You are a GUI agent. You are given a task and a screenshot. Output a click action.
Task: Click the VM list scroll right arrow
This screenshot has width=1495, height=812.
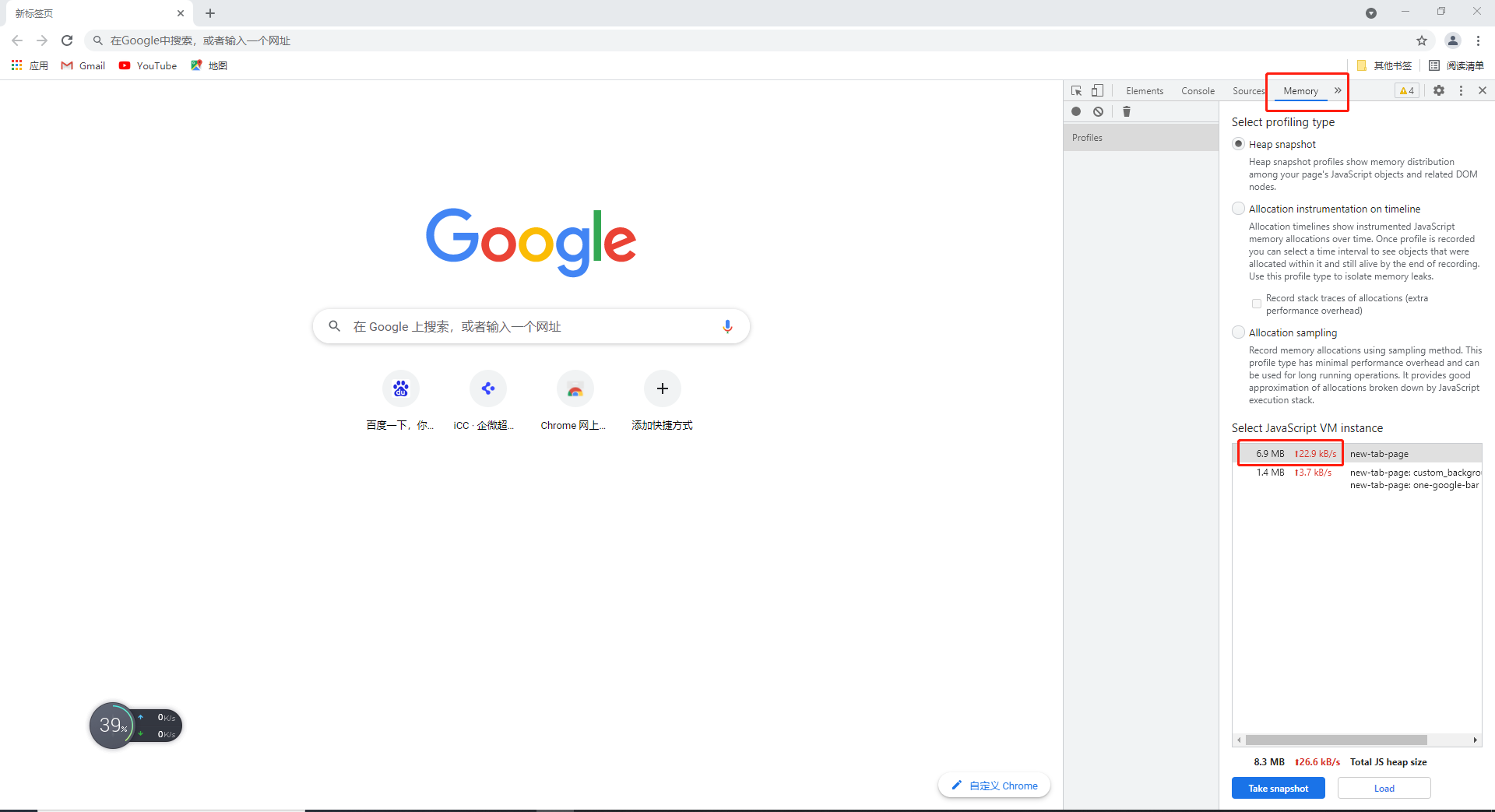(1475, 740)
